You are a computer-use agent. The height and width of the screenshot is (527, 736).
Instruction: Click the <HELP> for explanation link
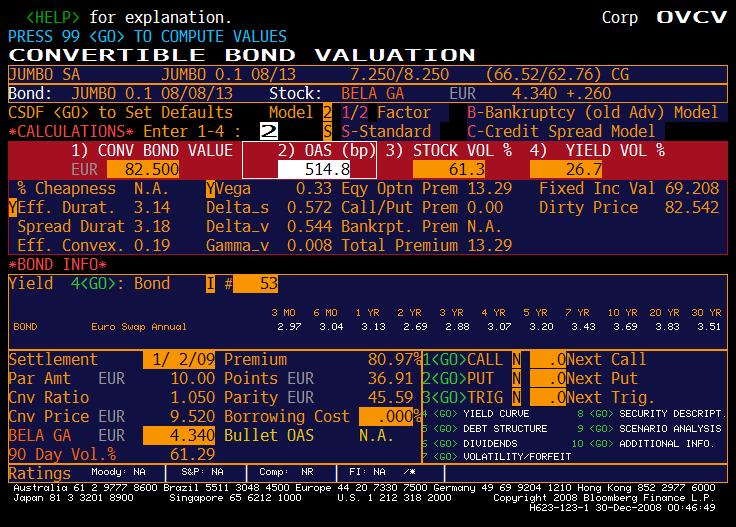pyautogui.click(x=129, y=17)
